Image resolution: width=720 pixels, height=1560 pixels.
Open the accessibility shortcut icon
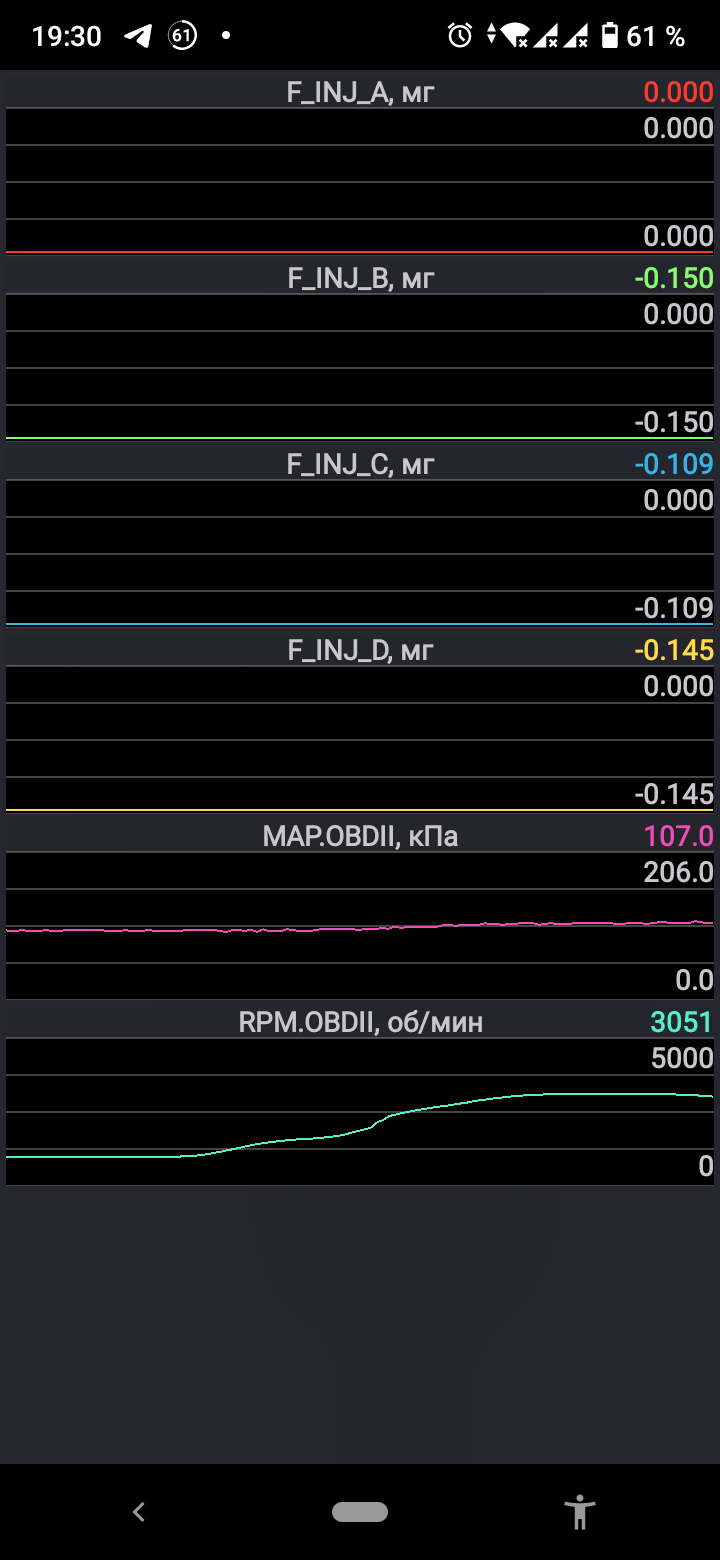pyautogui.click(x=580, y=1511)
